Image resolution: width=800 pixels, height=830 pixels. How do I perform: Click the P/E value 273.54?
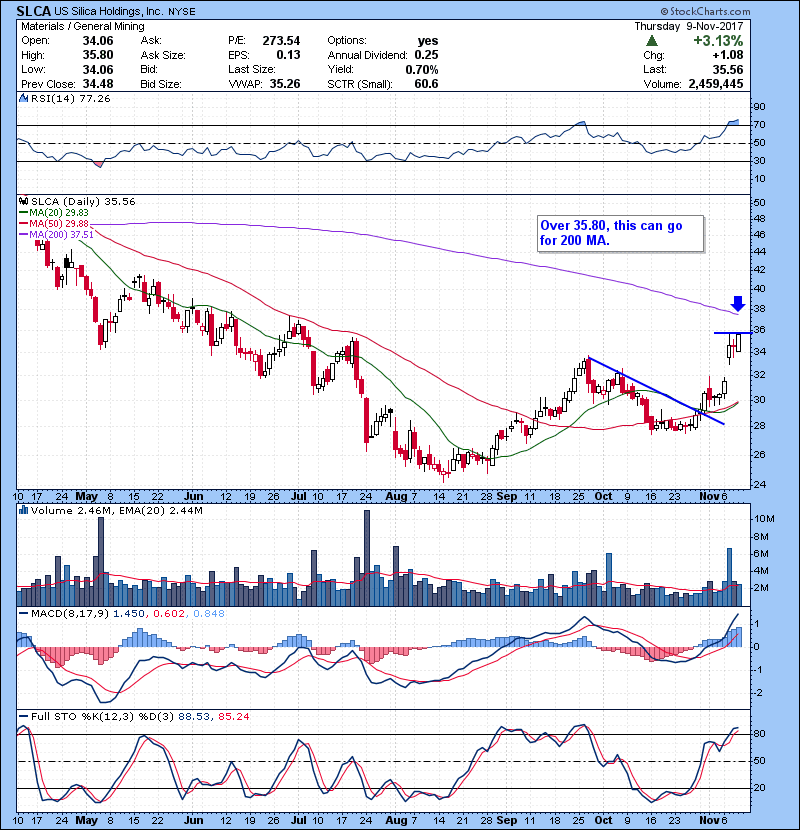click(281, 41)
